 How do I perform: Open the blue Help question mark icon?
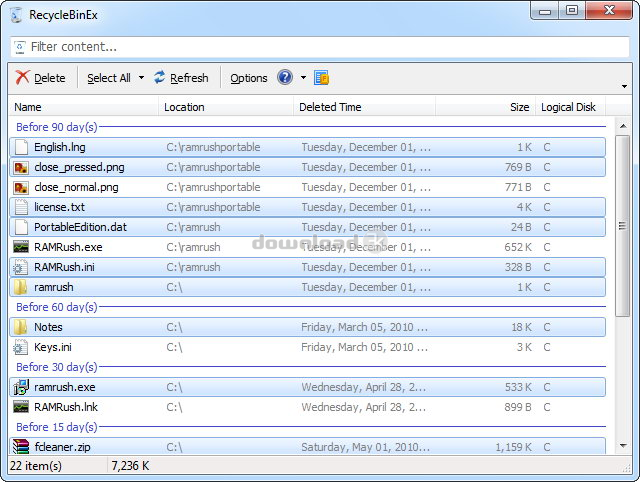click(285, 77)
